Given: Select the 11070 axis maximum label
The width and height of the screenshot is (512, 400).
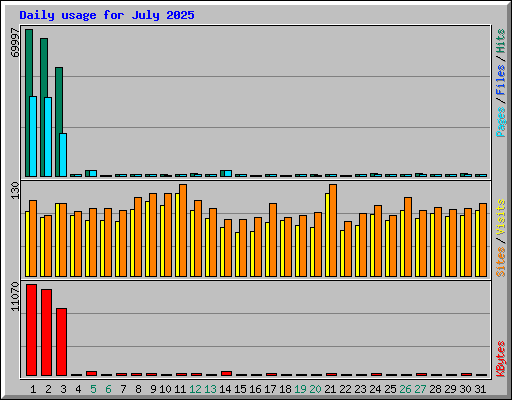Looking at the screenshot, I should pos(15,296).
